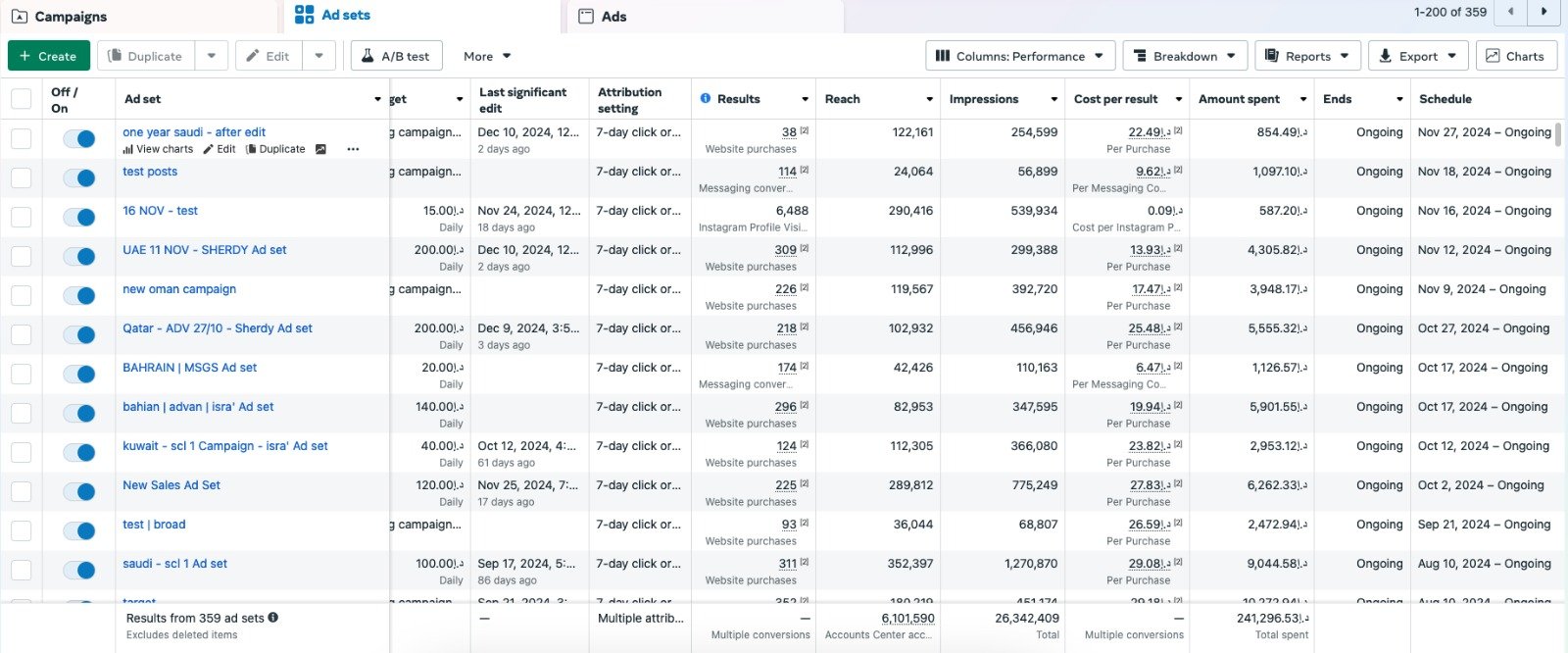
Task: Check the box for UAE 11 NOV ad set
Action: point(21,256)
